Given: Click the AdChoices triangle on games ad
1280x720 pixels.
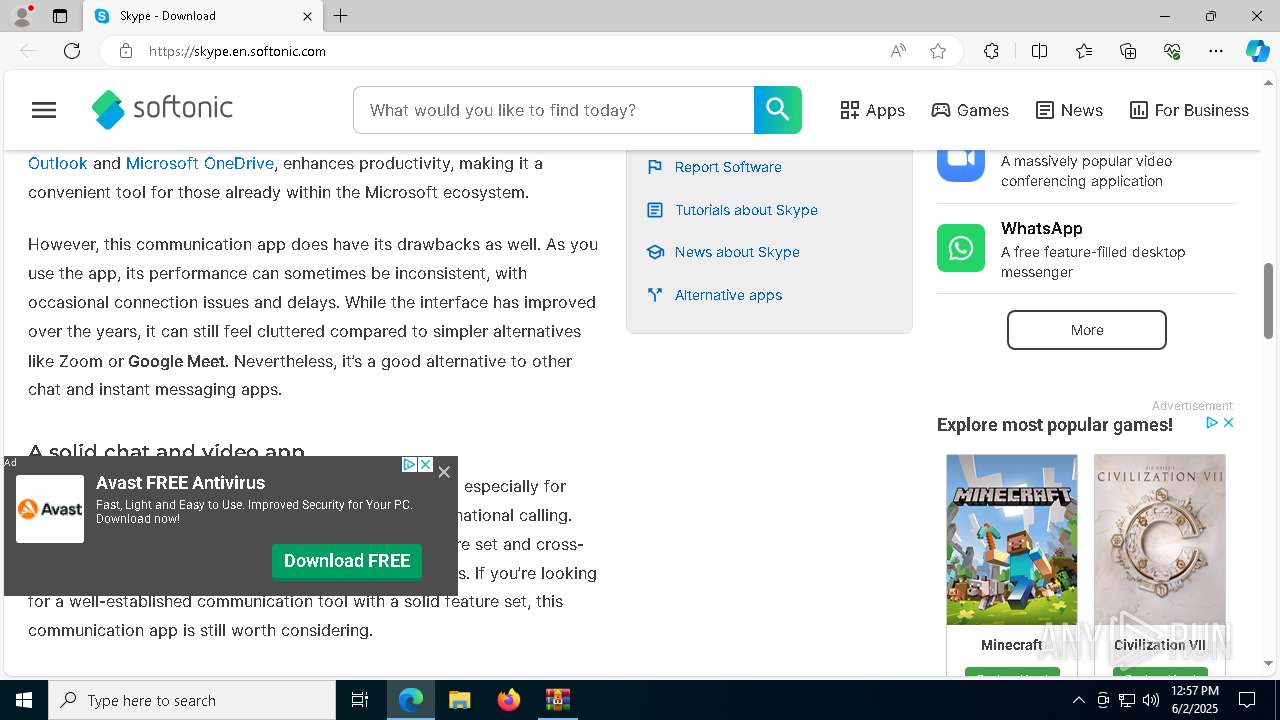Looking at the screenshot, I should (x=1212, y=423).
